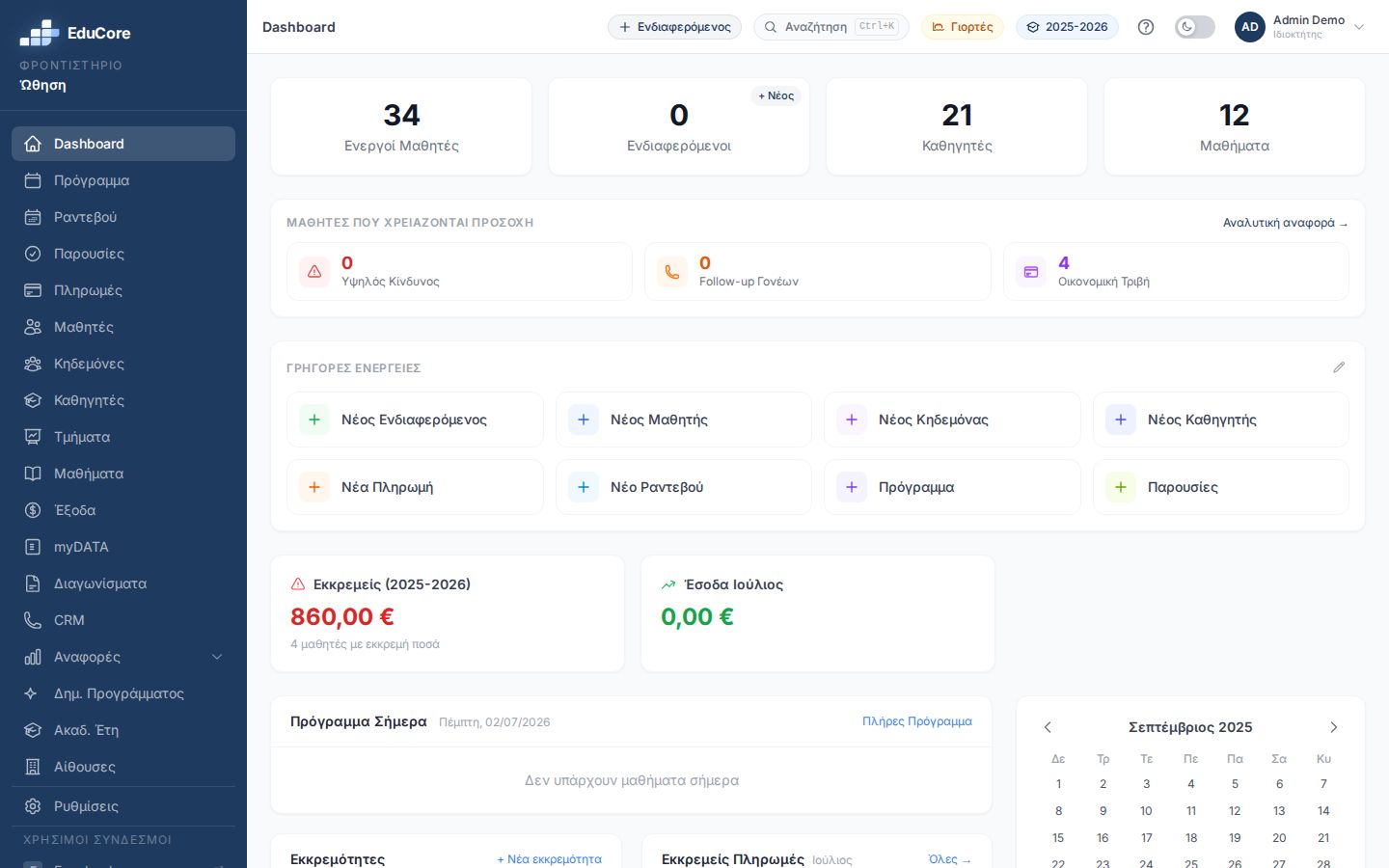Click the myDATA sidebar icon
1389x868 pixels.
click(33, 547)
